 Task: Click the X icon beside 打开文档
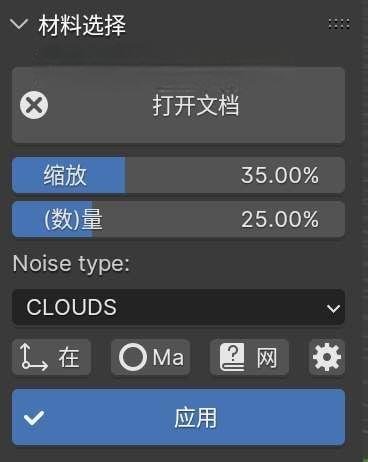pos(34,105)
